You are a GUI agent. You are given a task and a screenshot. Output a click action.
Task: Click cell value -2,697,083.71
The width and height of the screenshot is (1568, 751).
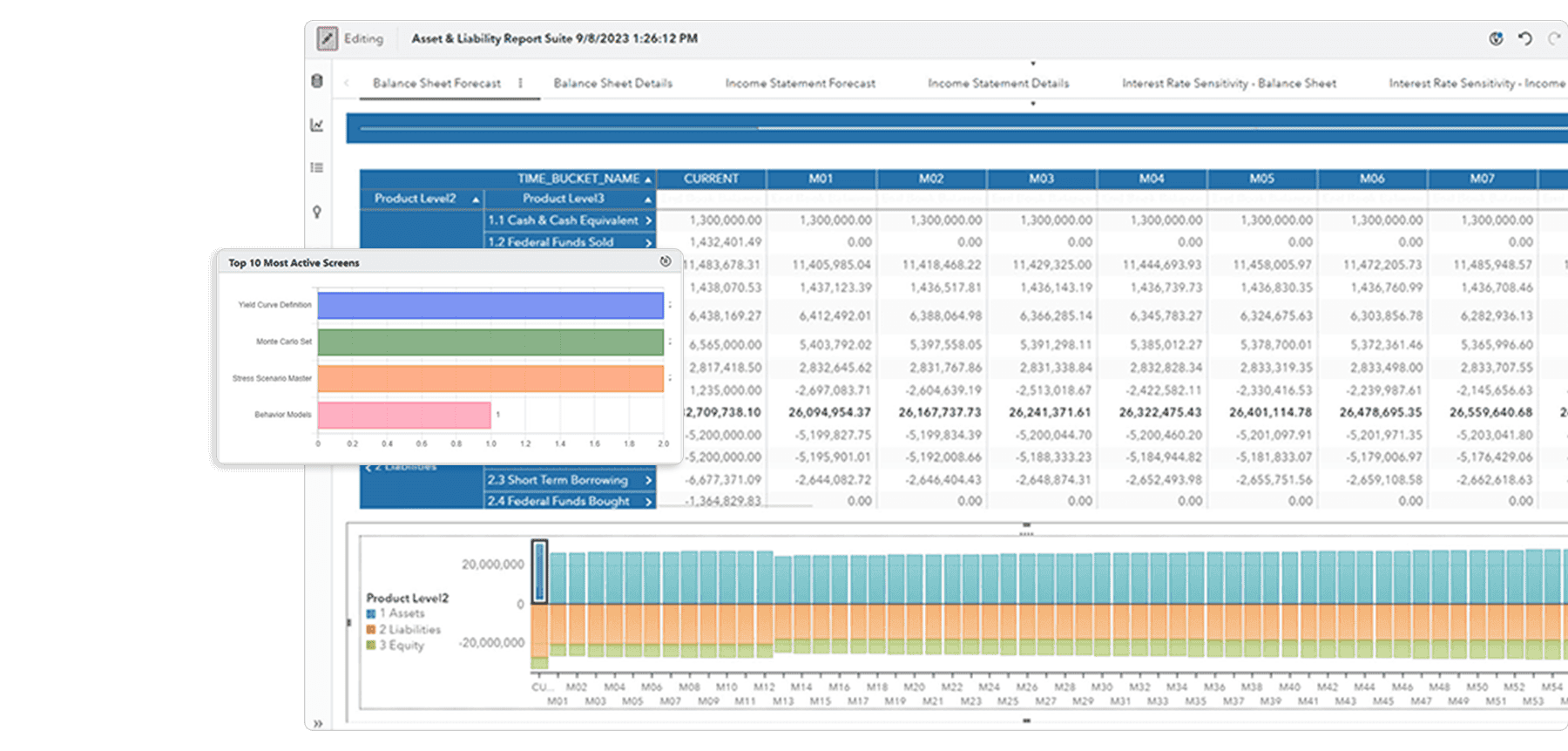(833, 390)
